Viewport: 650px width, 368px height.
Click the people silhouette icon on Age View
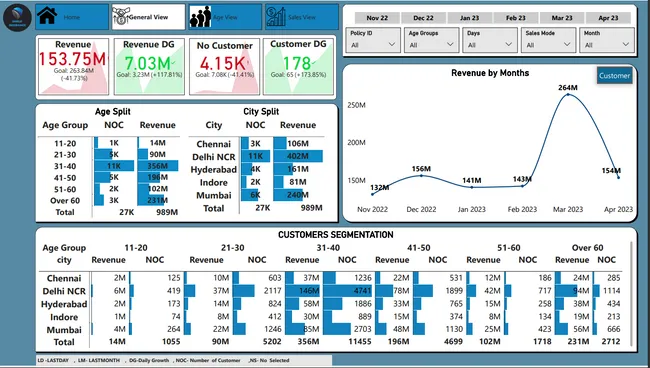tap(200, 17)
